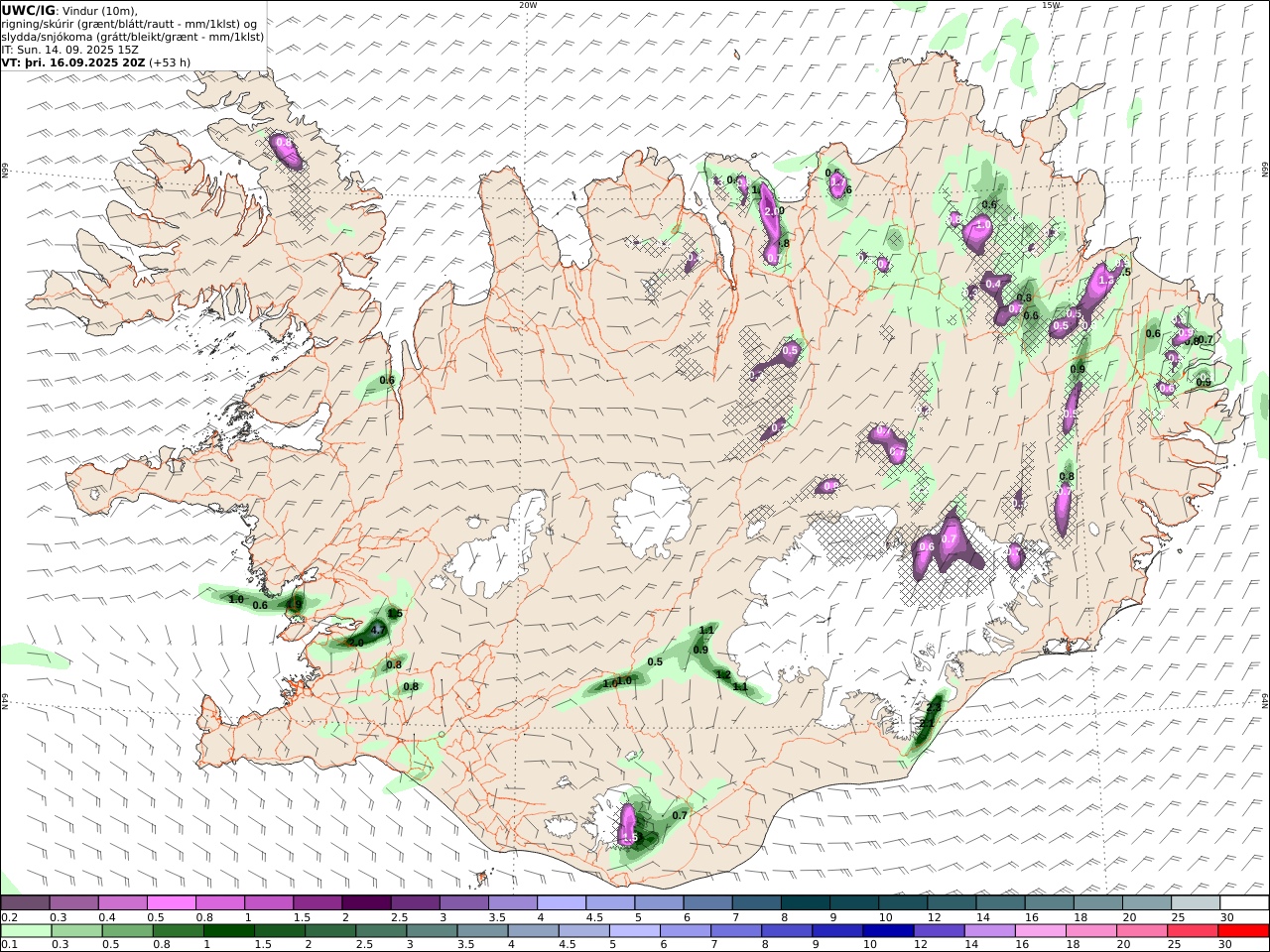This screenshot has width=1270, height=952.
Task: Click the '15W' longitude label at the top
Action: 1051,5
